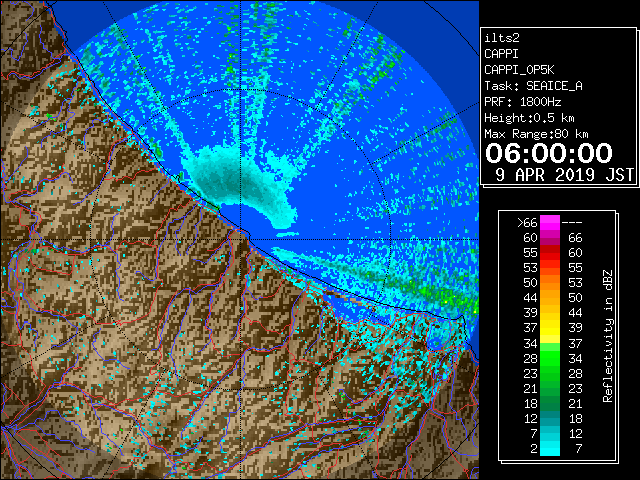Click the cyan 2–7 legend color band

coord(550,448)
